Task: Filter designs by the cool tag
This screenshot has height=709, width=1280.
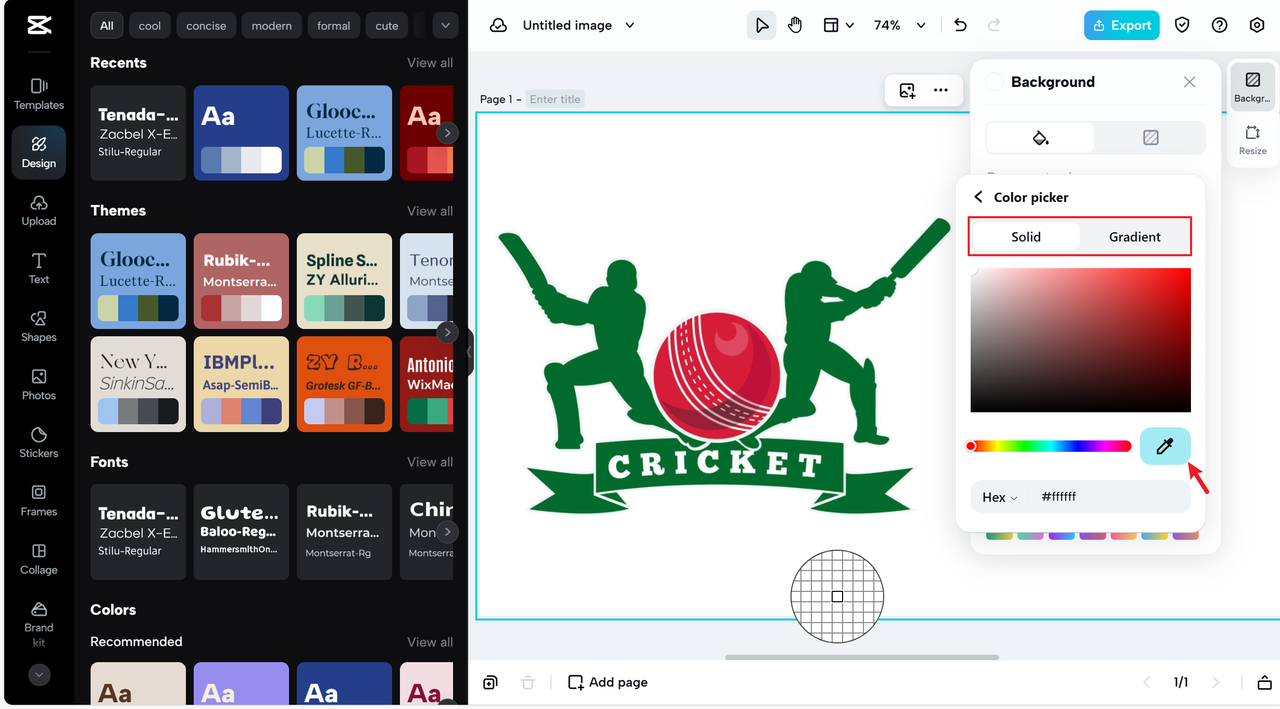Action: (150, 25)
